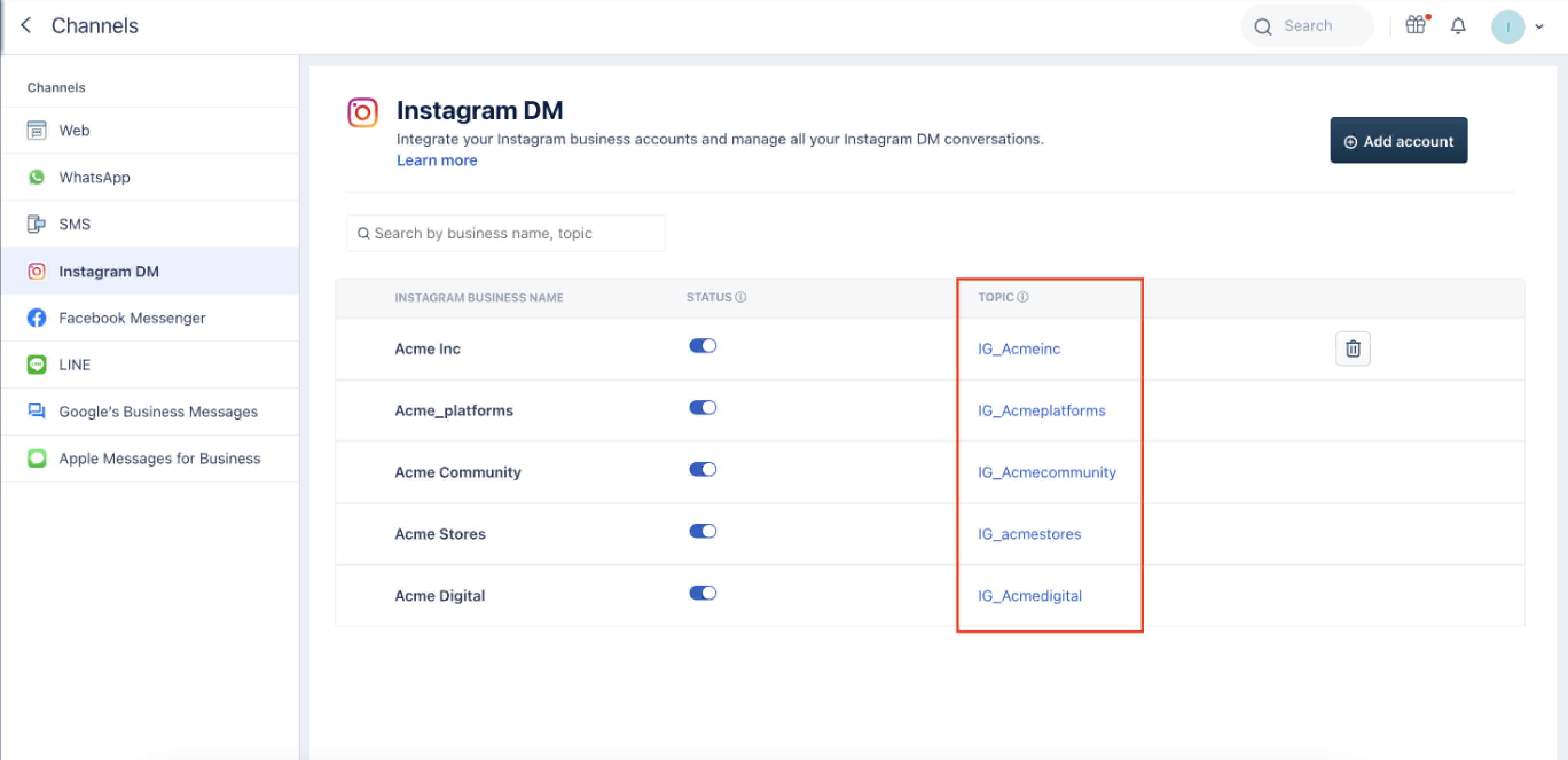Select Apple Messages for Business channel
This screenshot has height=760, width=1568.
[x=159, y=459]
